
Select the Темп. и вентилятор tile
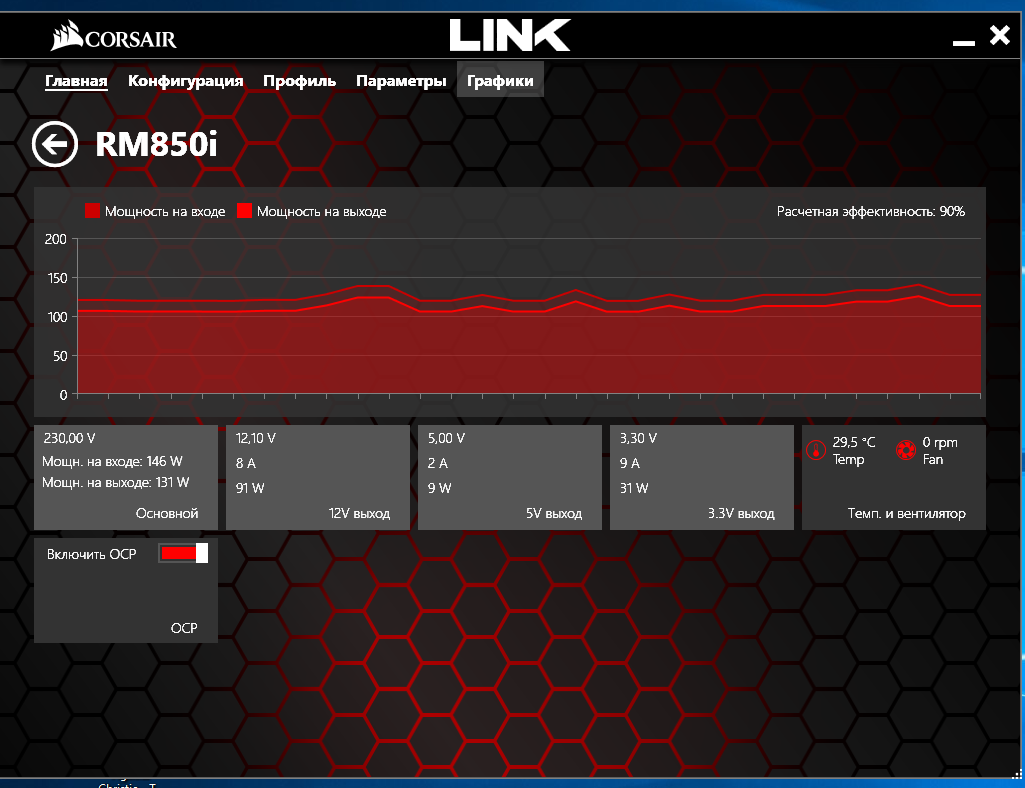894,477
